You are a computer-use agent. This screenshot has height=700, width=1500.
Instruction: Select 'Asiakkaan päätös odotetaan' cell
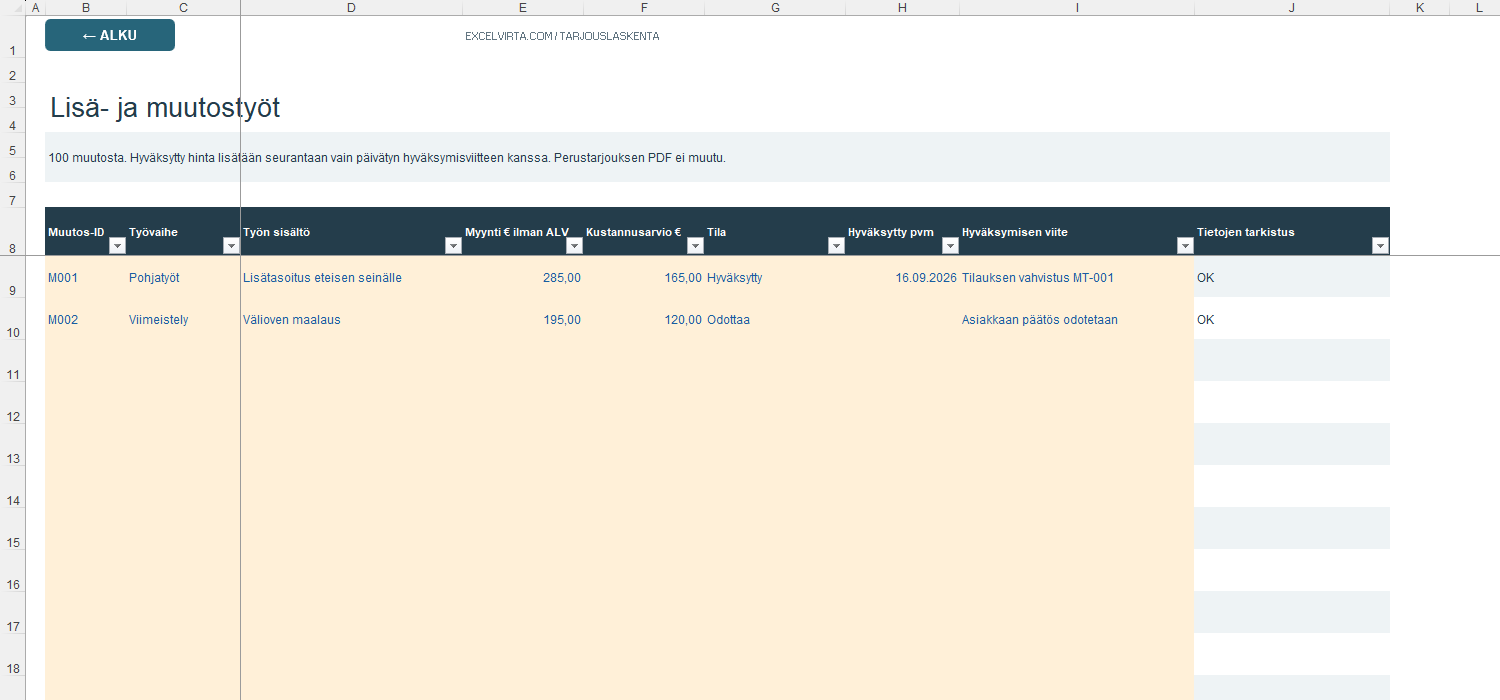pyautogui.click(x=1077, y=319)
